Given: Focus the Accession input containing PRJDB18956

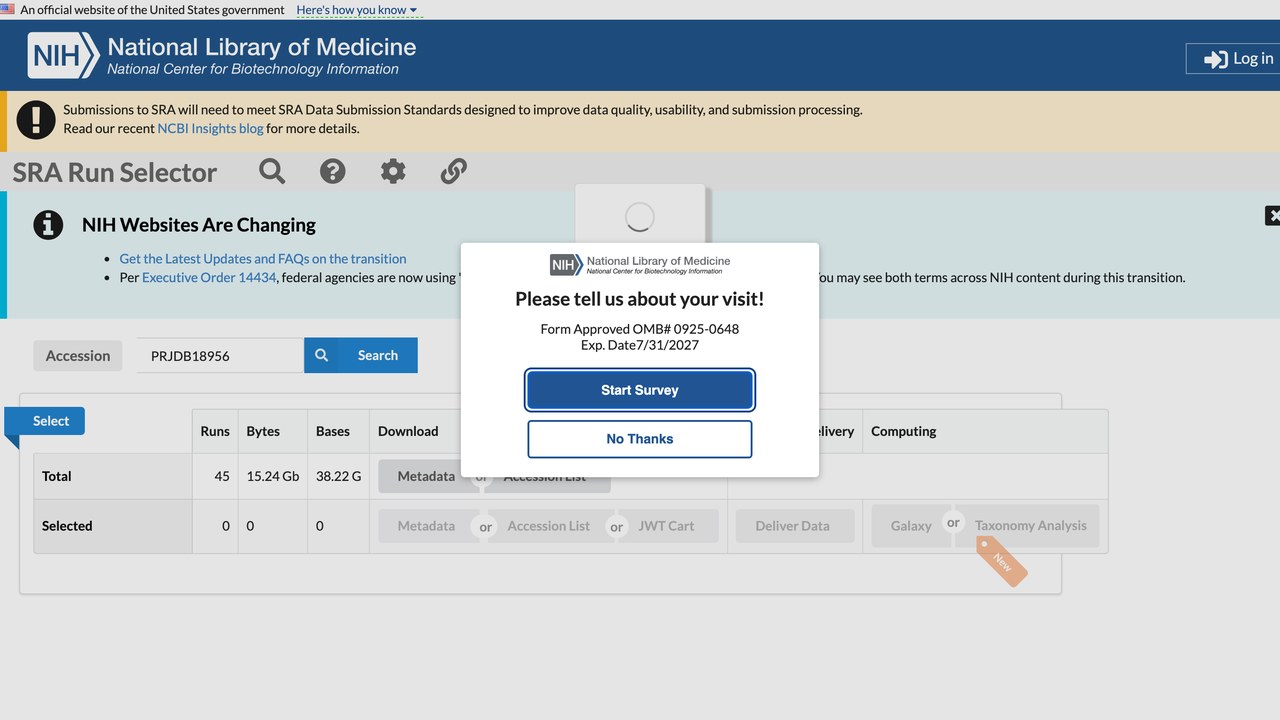Looking at the screenshot, I should (x=220, y=355).
